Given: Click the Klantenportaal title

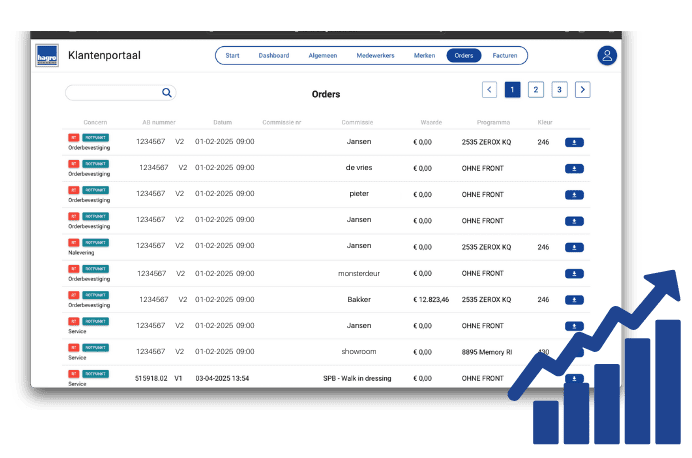Looking at the screenshot, I should [x=104, y=55].
